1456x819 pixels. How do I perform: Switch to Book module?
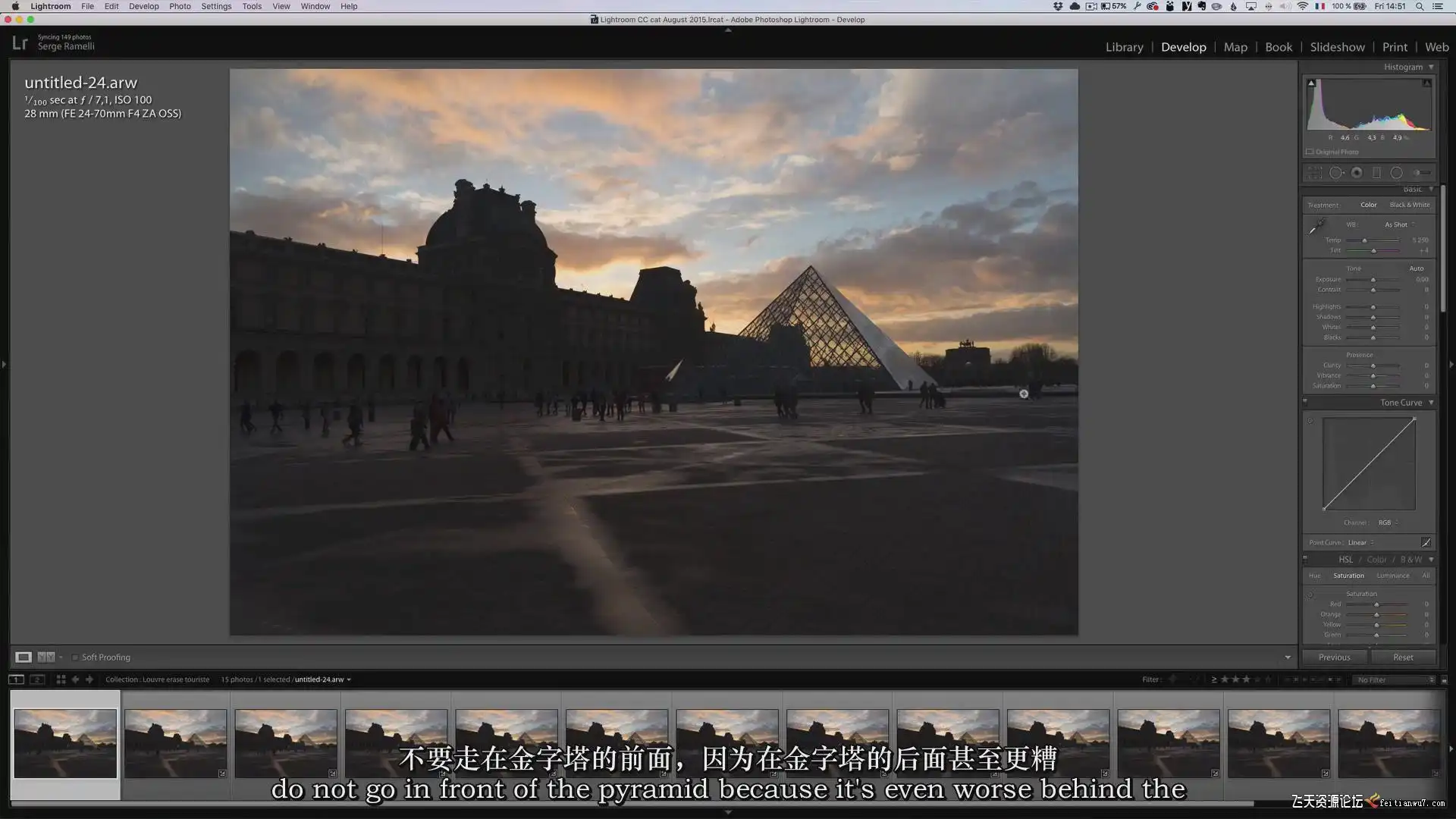click(x=1278, y=47)
